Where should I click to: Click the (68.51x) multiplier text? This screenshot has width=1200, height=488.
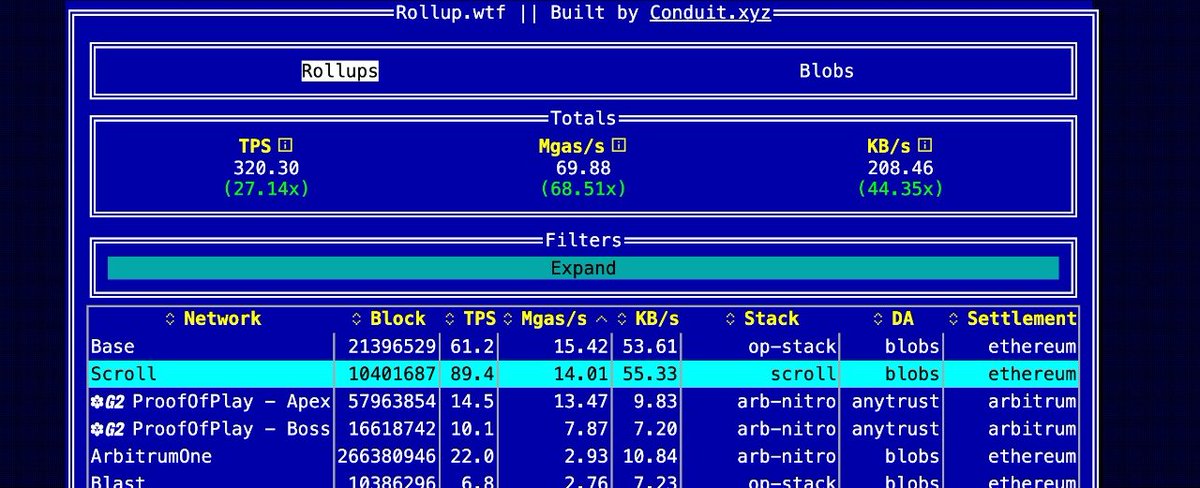point(583,189)
